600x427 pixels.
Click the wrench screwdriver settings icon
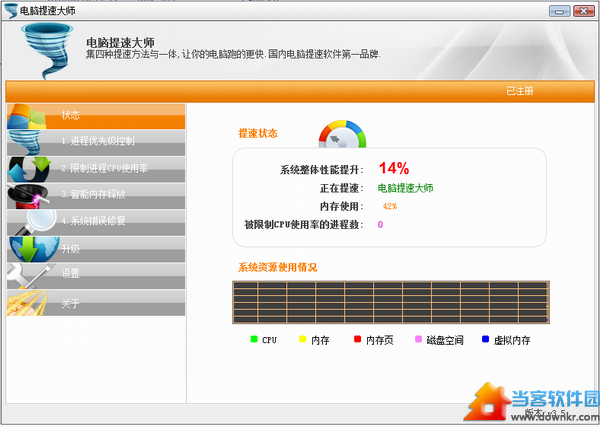click(29, 276)
